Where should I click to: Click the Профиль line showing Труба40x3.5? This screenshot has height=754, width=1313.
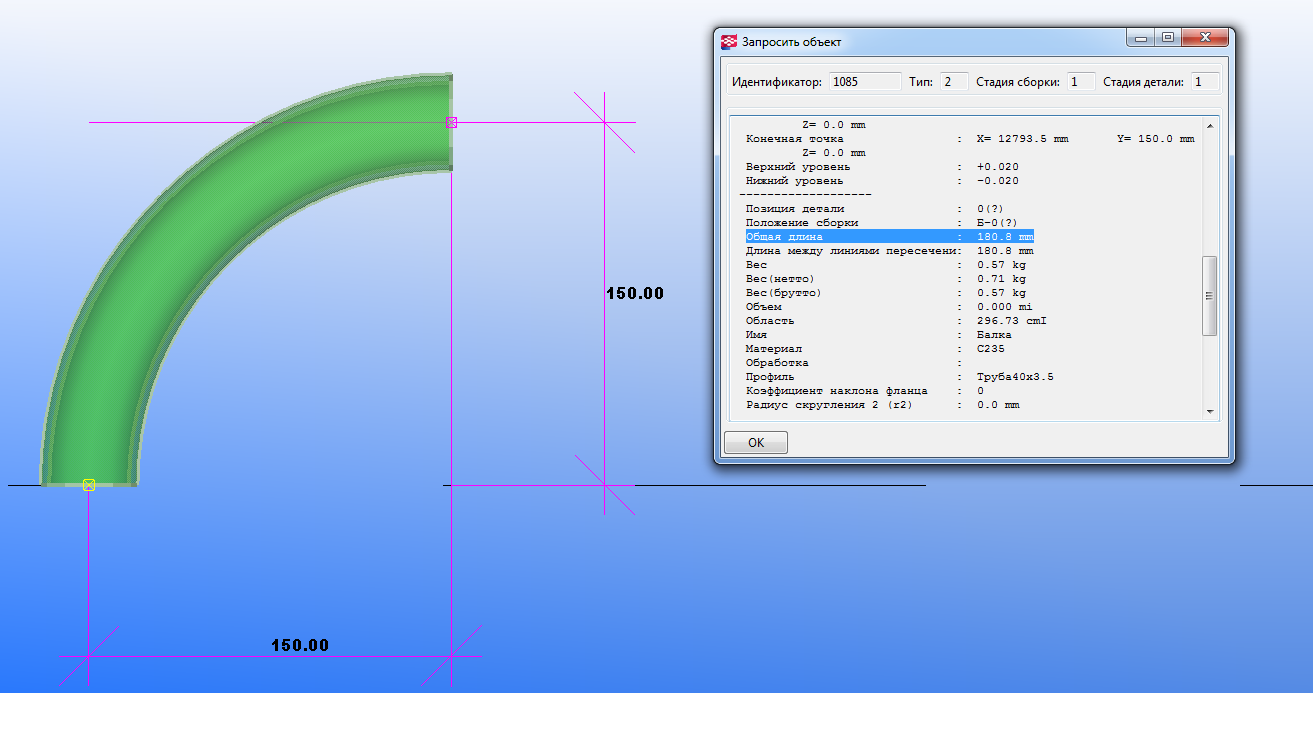click(x=899, y=377)
